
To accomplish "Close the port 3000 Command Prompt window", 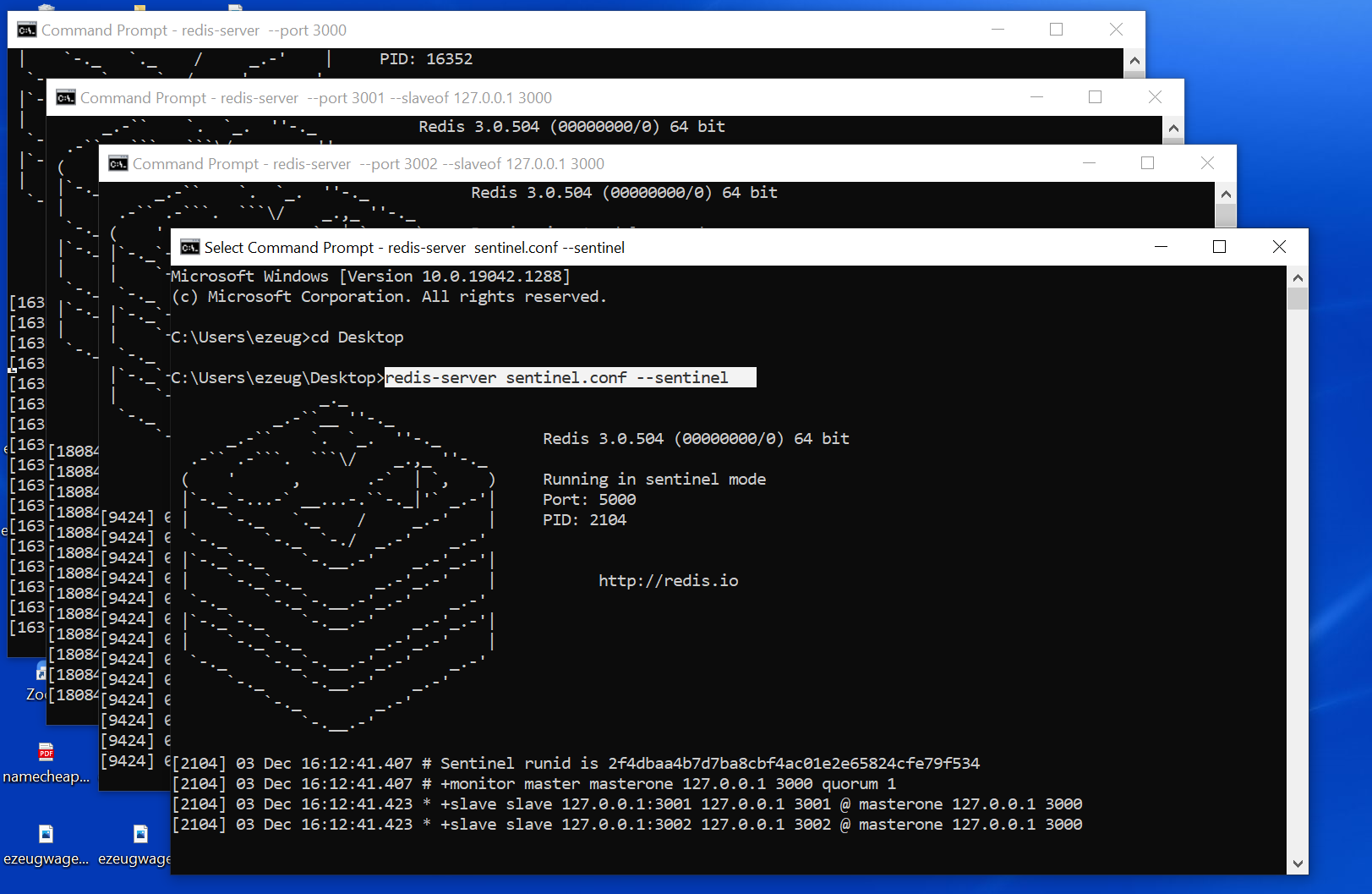I will 1116,30.
